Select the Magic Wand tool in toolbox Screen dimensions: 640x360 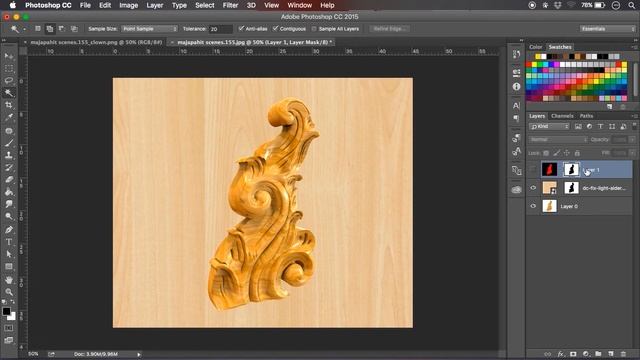coord(9,93)
